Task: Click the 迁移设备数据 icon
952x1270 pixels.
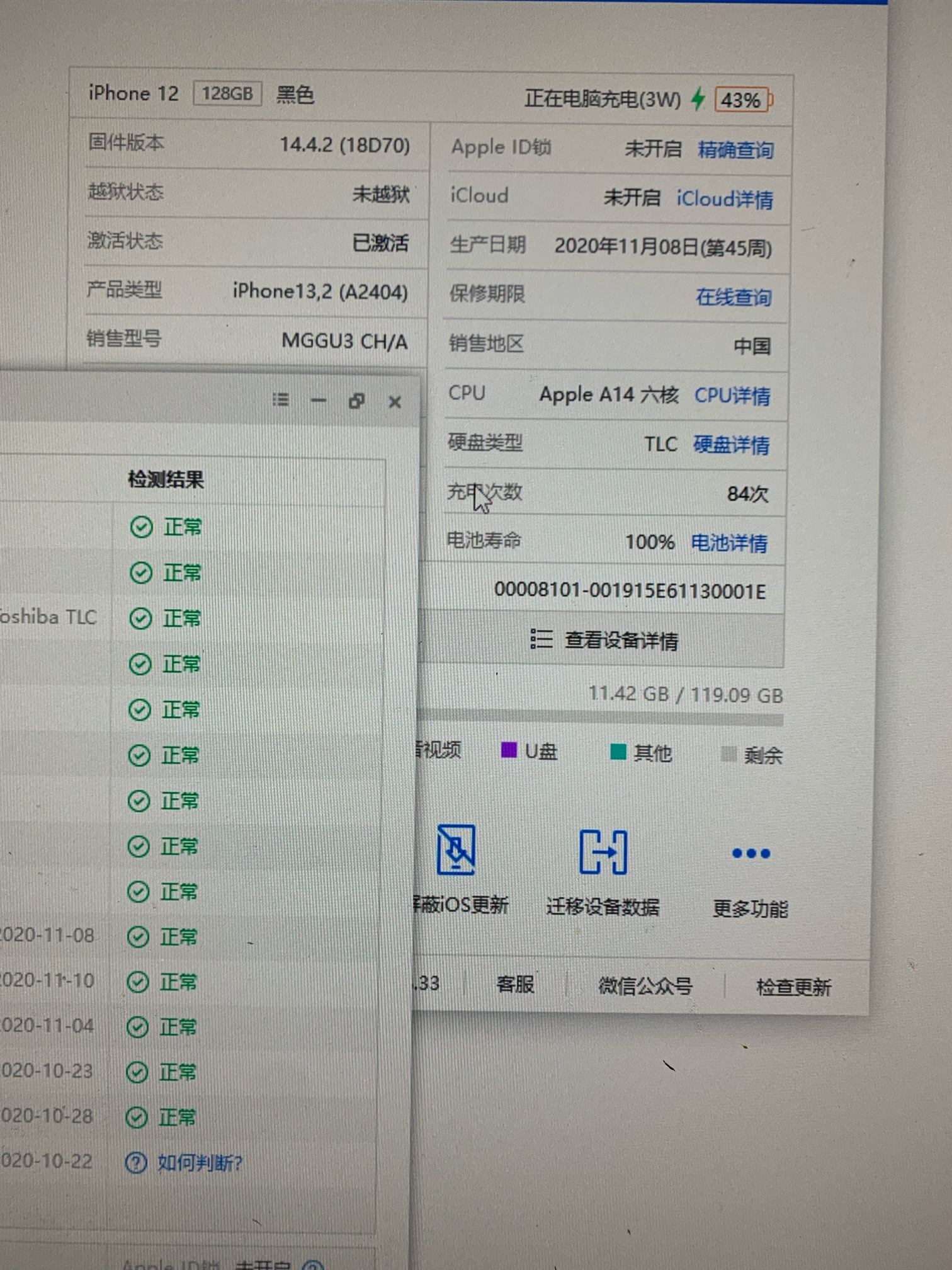Action: pyautogui.click(x=603, y=852)
